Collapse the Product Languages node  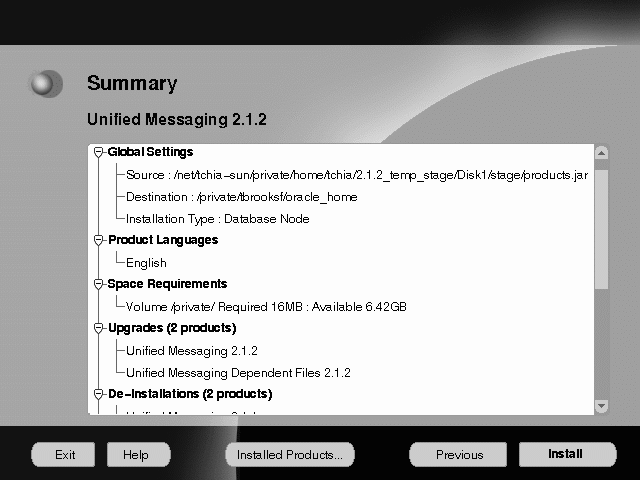98,240
